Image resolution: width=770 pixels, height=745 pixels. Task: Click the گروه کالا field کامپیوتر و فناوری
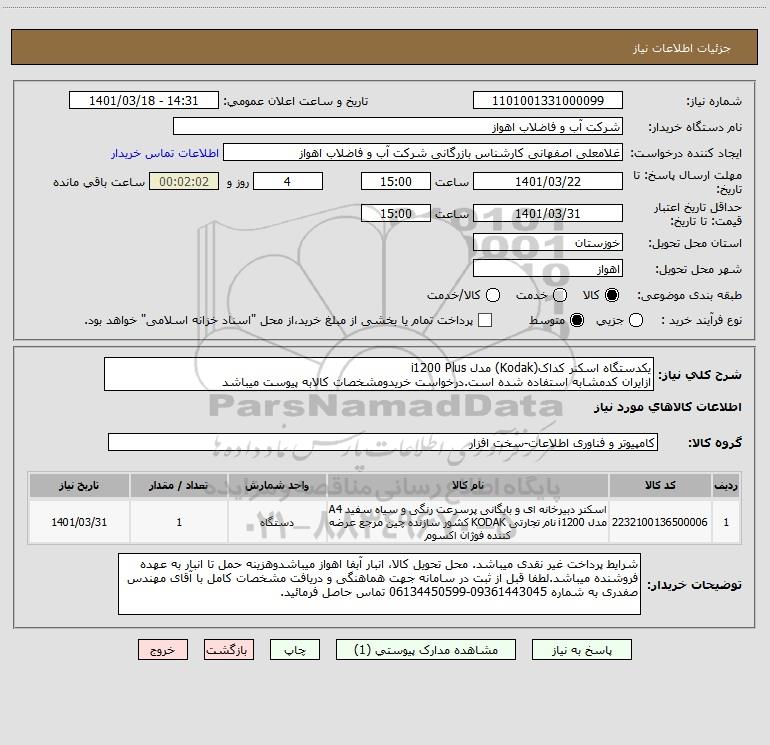pos(383,442)
